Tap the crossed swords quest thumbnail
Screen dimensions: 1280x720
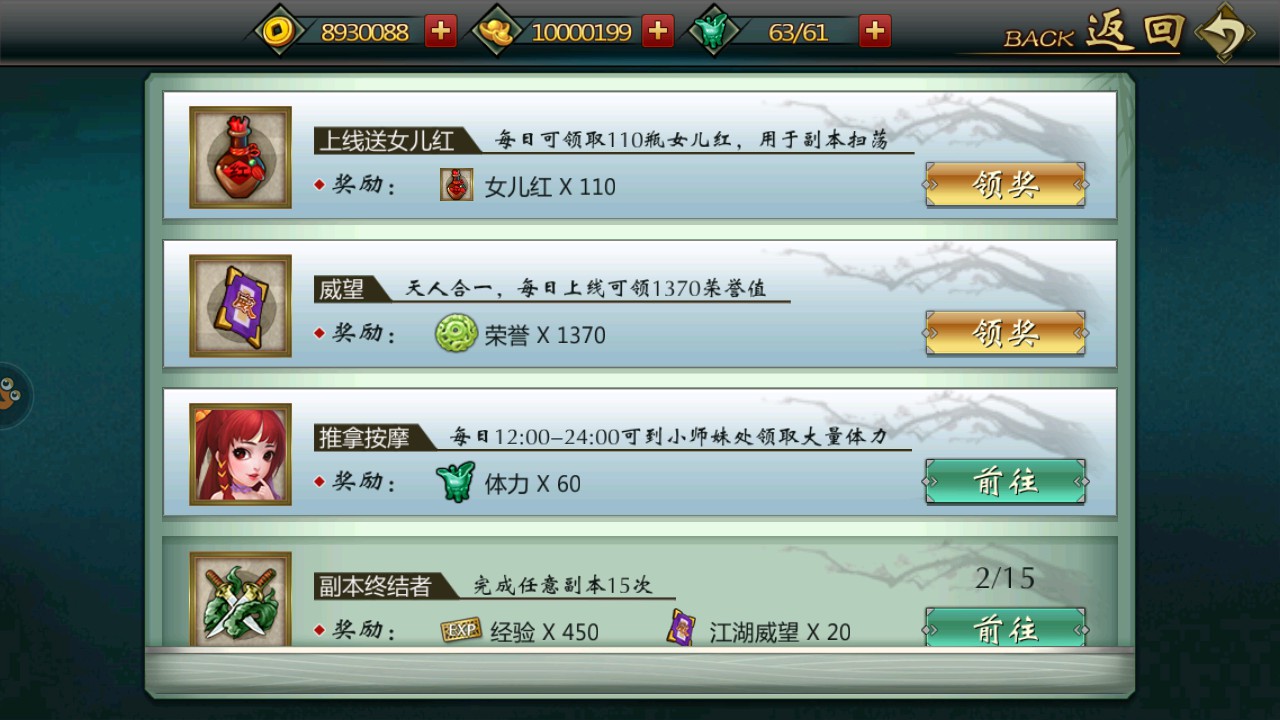[x=240, y=600]
